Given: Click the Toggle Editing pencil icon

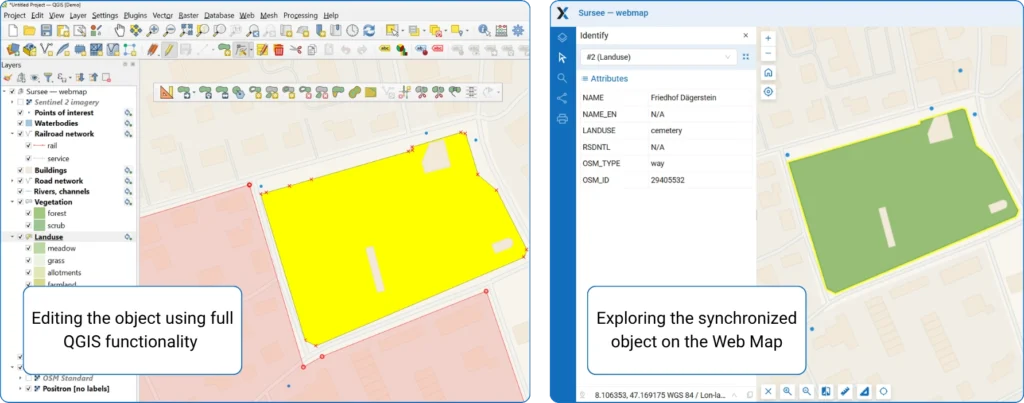Looking at the screenshot, I should [x=170, y=49].
